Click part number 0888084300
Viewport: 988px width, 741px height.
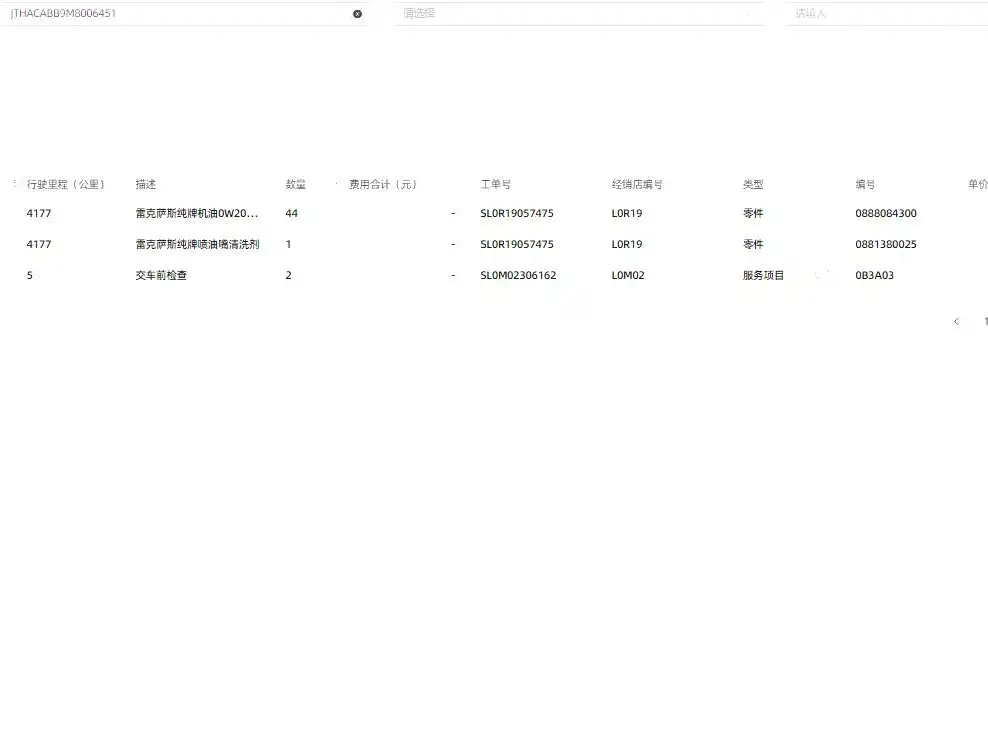(886, 214)
